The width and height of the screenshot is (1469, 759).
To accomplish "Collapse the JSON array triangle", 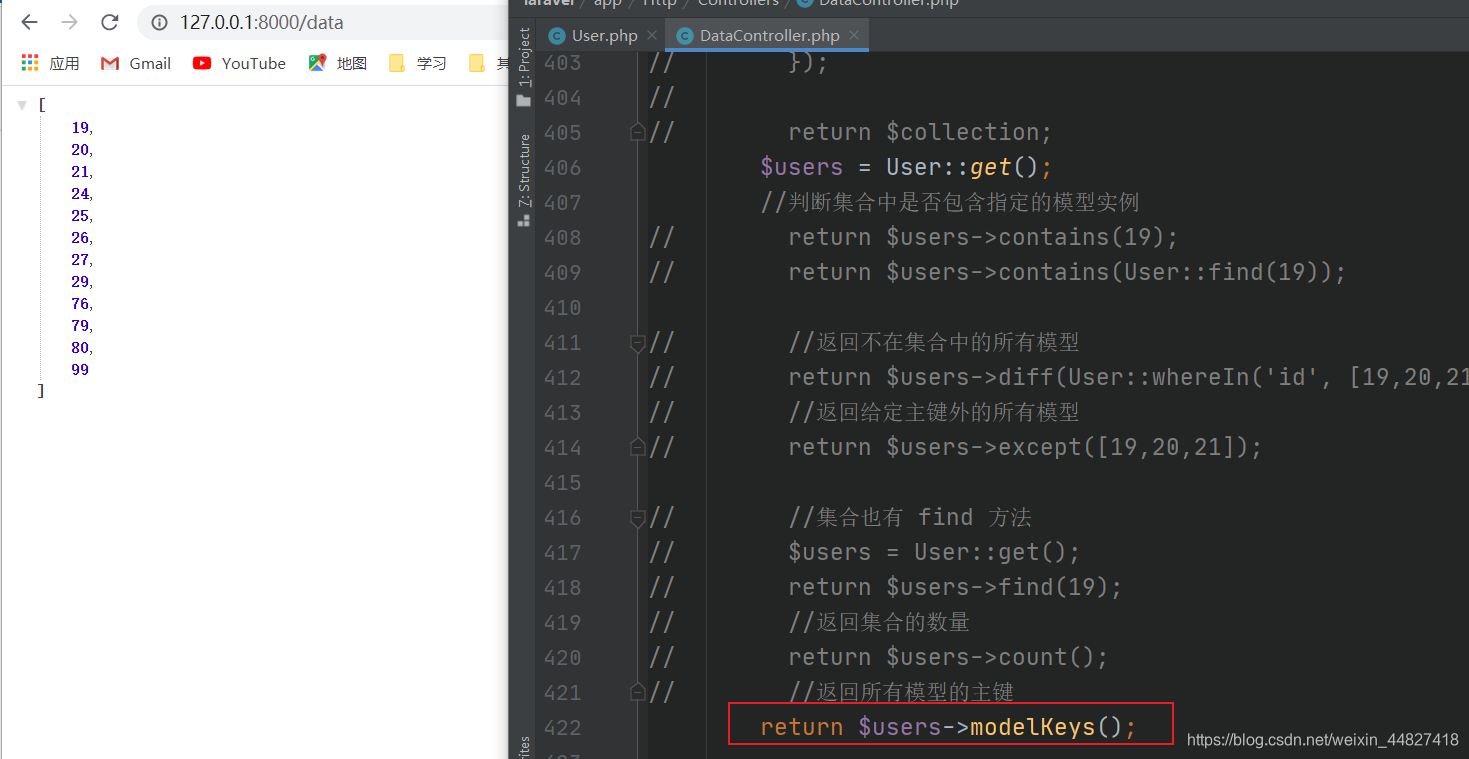I will click(22, 105).
